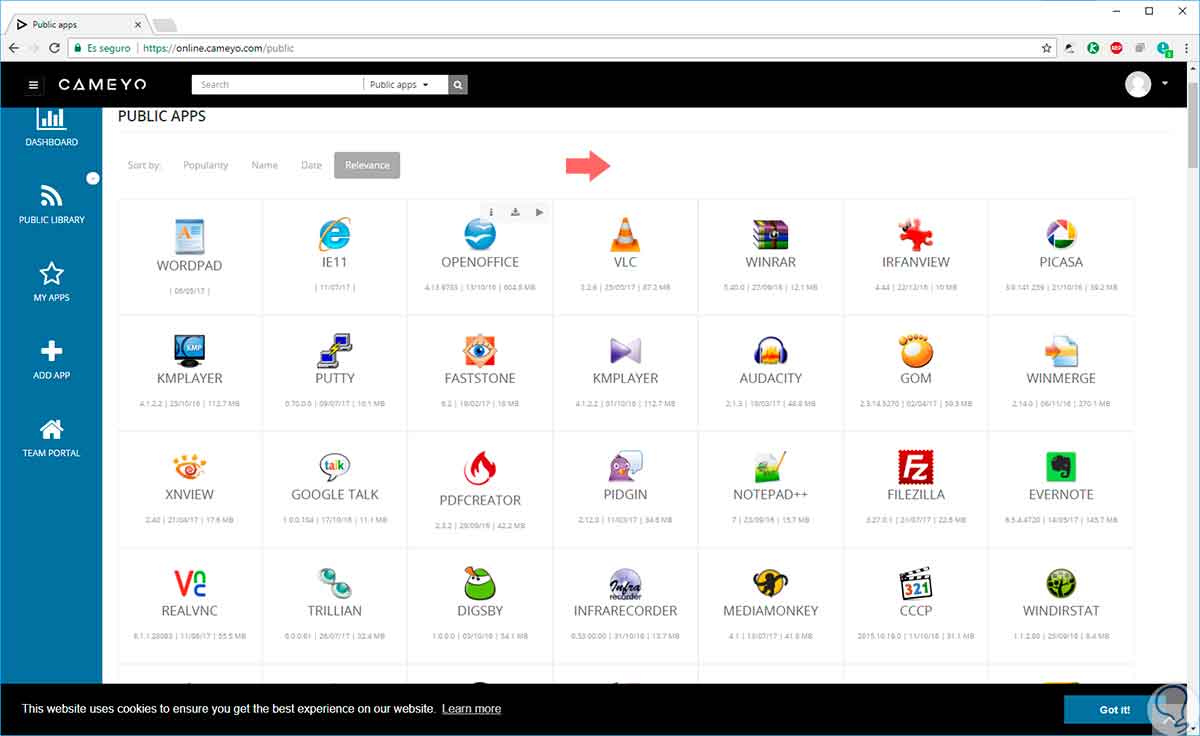Select the GOM player icon
Screen dimensions: 1200x736
click(915, 350)
